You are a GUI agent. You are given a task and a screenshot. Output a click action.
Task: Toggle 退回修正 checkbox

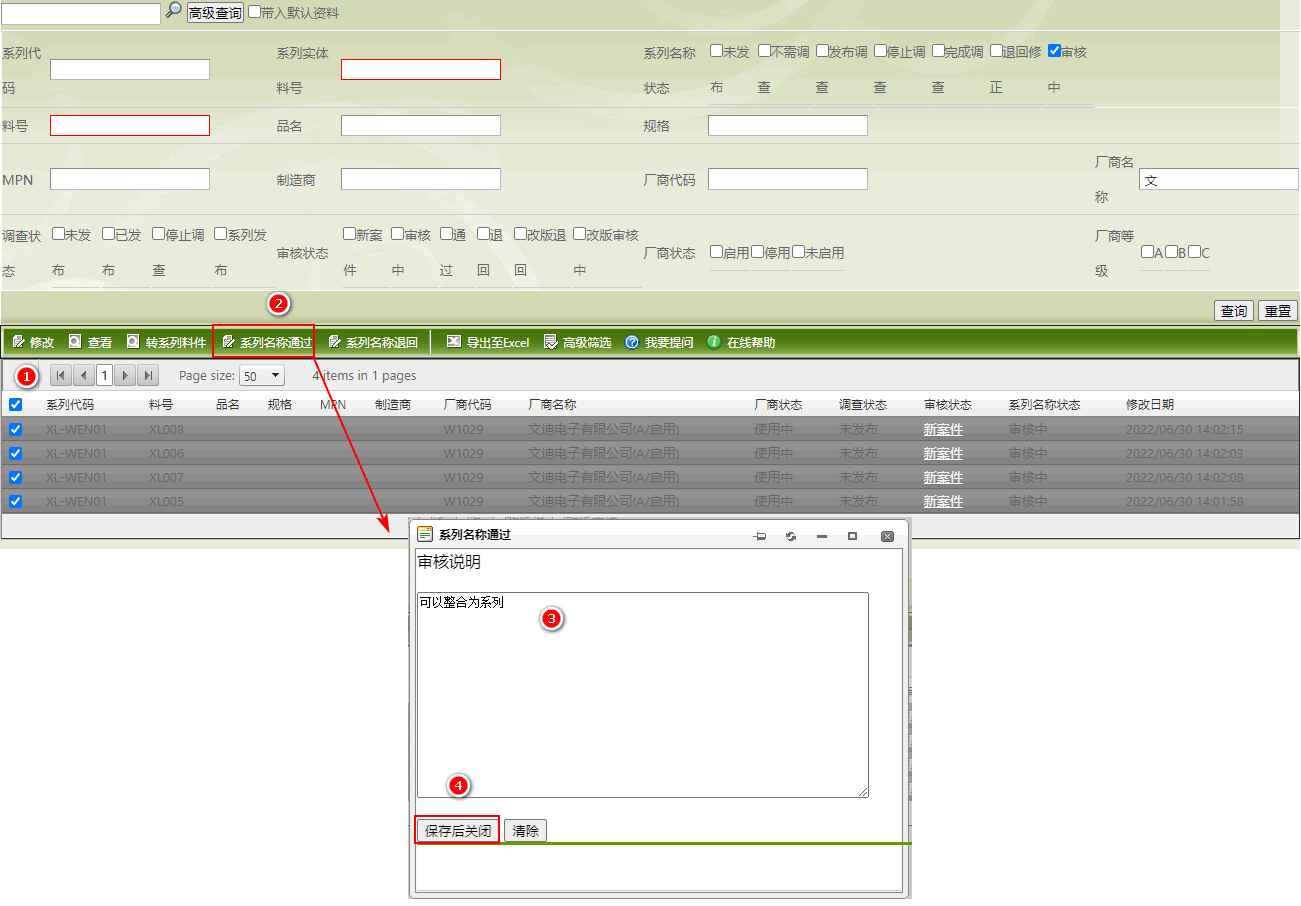(x=996, y=50)
